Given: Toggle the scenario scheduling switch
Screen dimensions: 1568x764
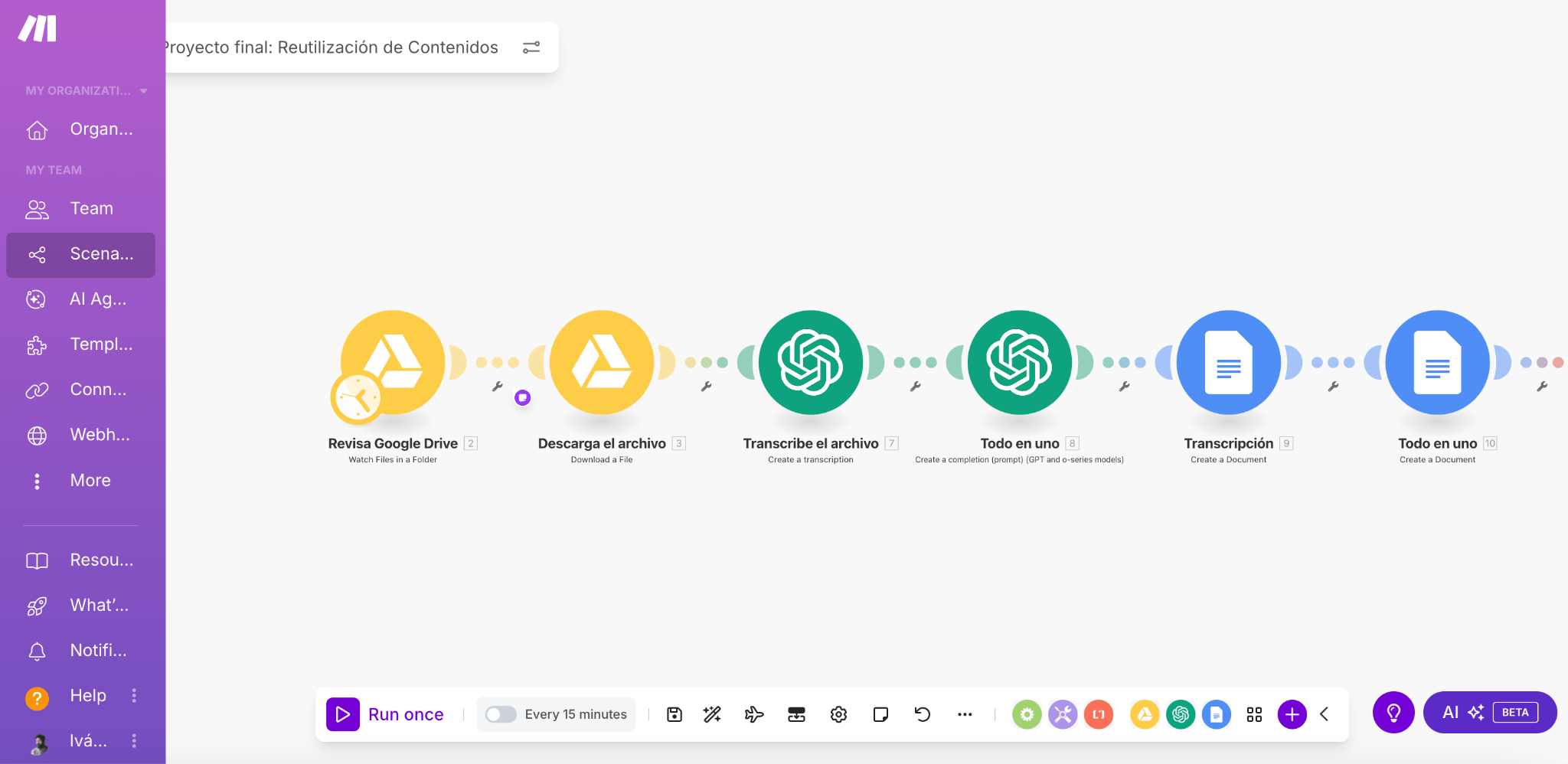Looking at the screenshot, I should pyautogui.click(x=501, y=714).
